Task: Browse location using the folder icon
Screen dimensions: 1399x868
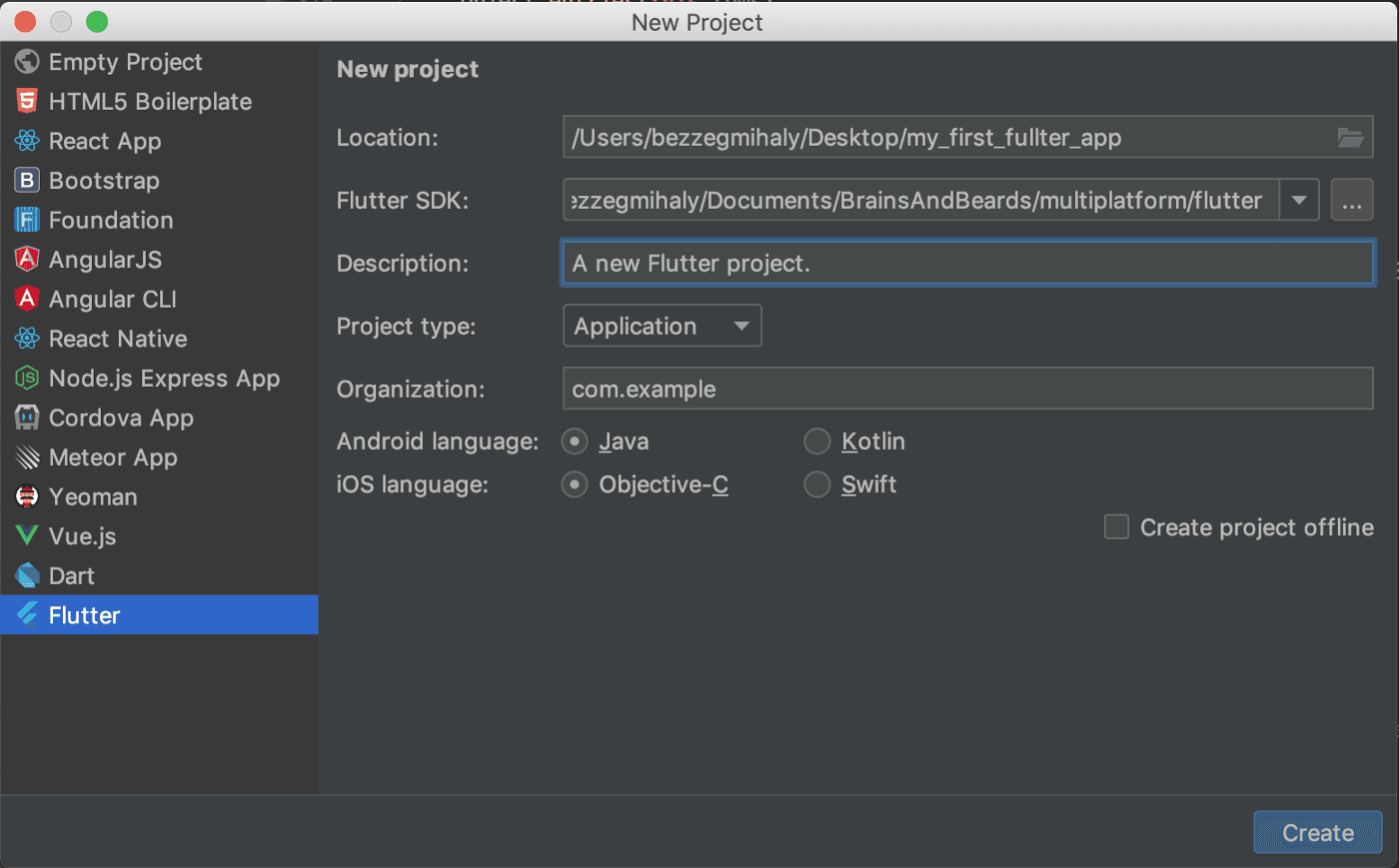Action: click(1350, 138)
